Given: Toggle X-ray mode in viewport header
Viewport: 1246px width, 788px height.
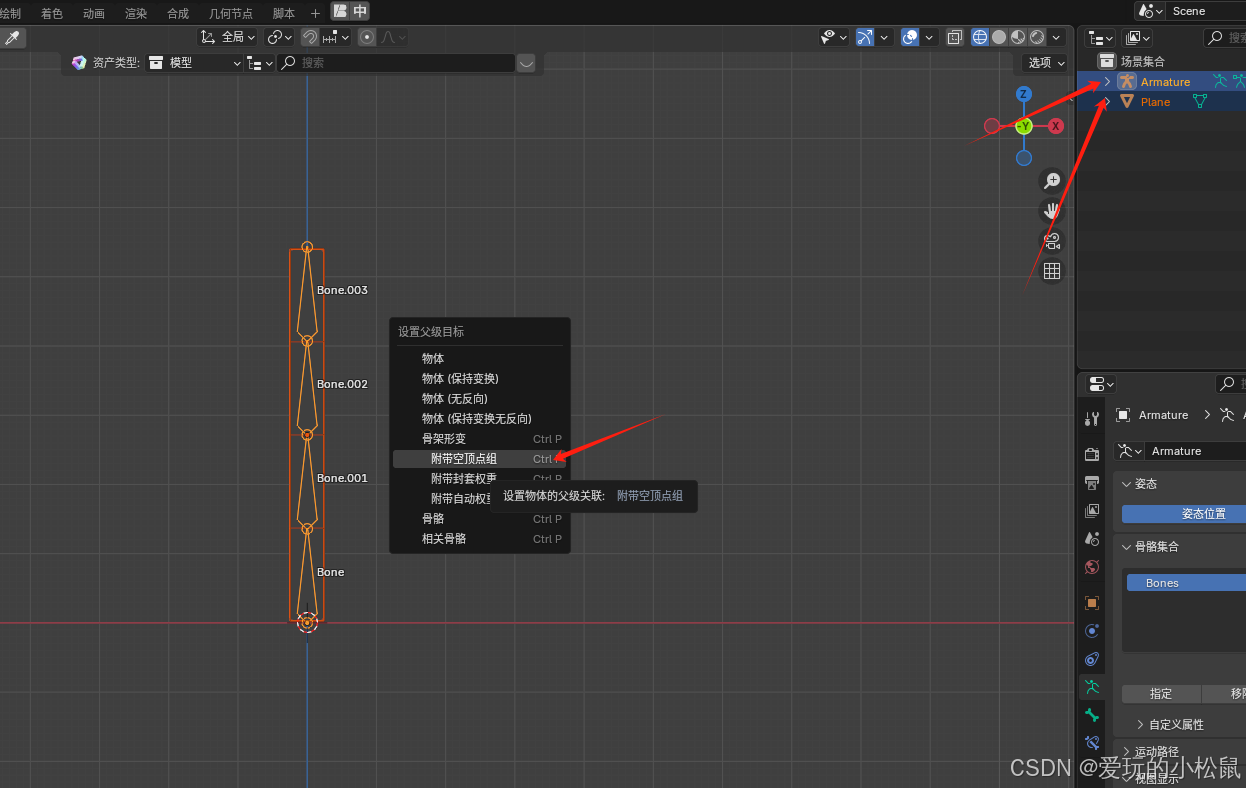Looking at the screenshot, I should tap(954, 37).
